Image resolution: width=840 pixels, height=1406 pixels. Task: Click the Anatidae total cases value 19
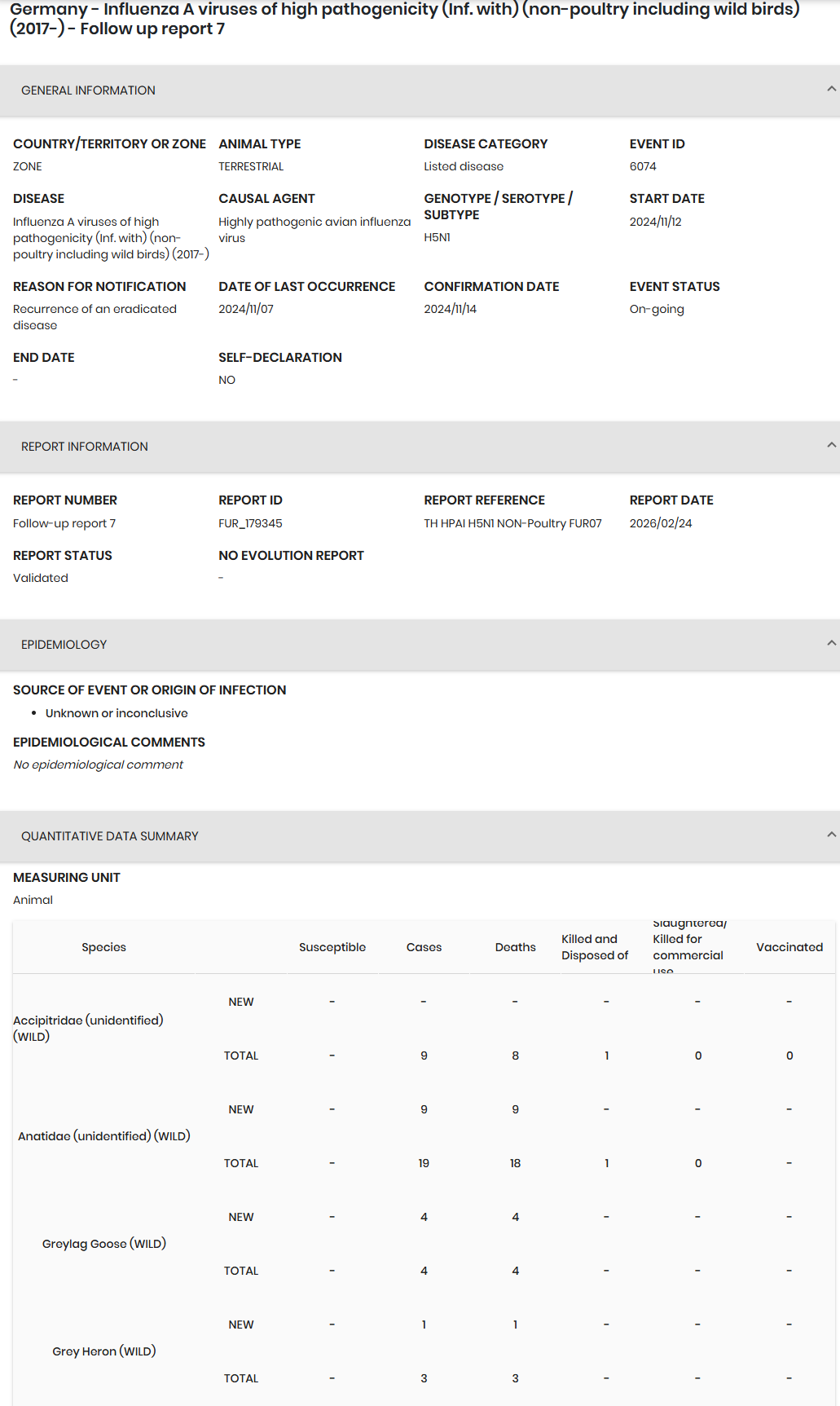point(424,1163)
